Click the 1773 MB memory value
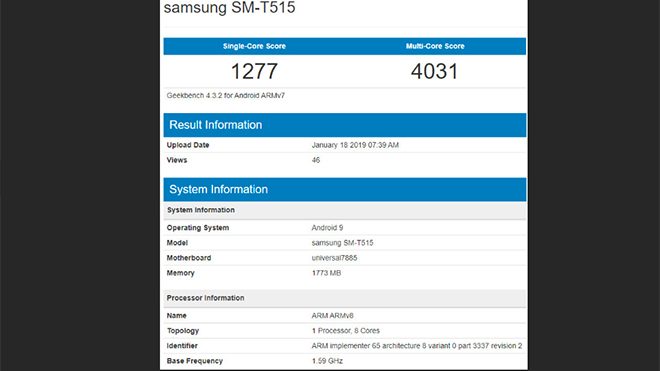660x371 pixels. (326, 273)
